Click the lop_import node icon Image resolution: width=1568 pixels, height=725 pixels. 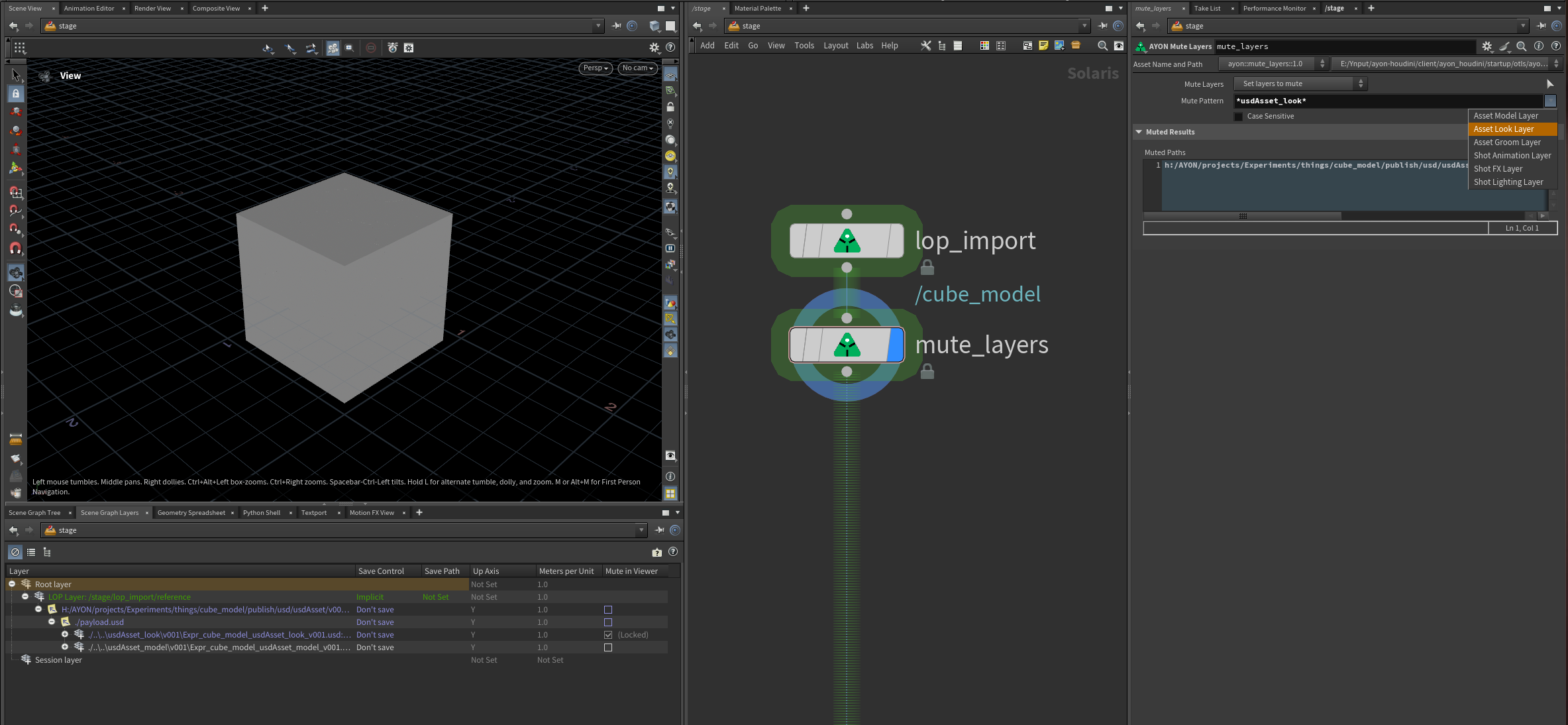(x=847, y=241)
